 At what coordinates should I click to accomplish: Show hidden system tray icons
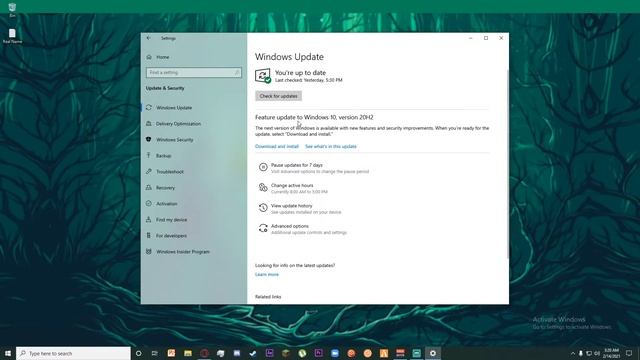click(573, 353)
